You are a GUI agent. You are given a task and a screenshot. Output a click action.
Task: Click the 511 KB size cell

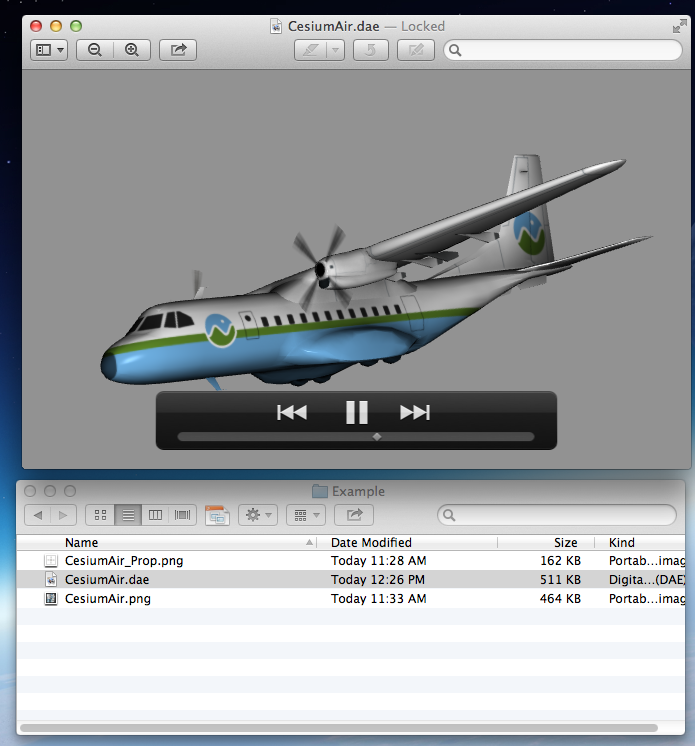560,579
